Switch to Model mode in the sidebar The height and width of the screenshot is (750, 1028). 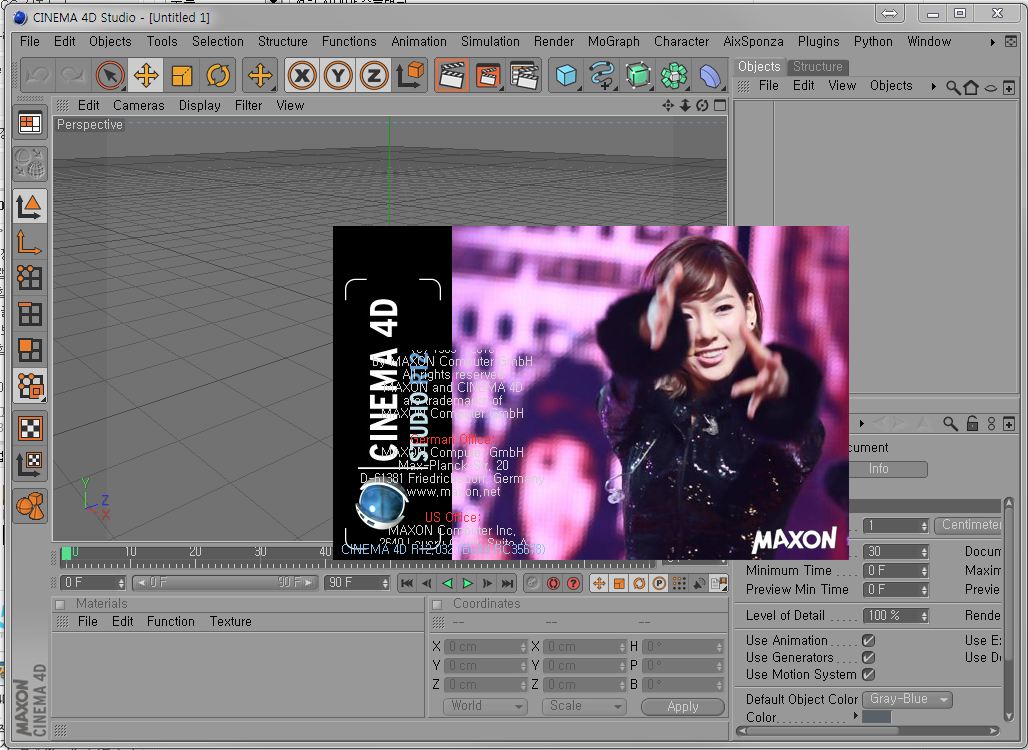point(30,207)
